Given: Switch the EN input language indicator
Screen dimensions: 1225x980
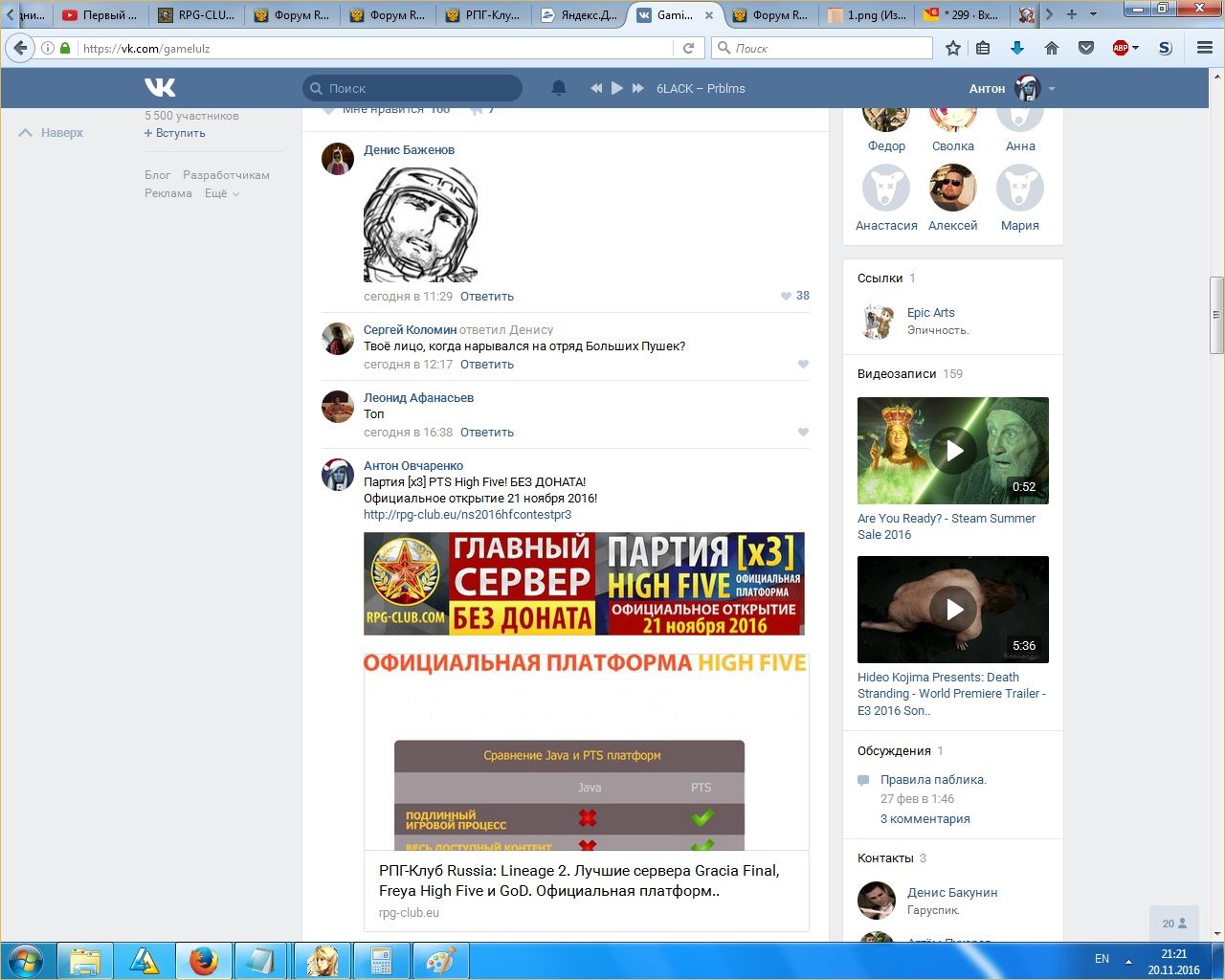Looking at the screenshot, I should (x=1102, y=959).
